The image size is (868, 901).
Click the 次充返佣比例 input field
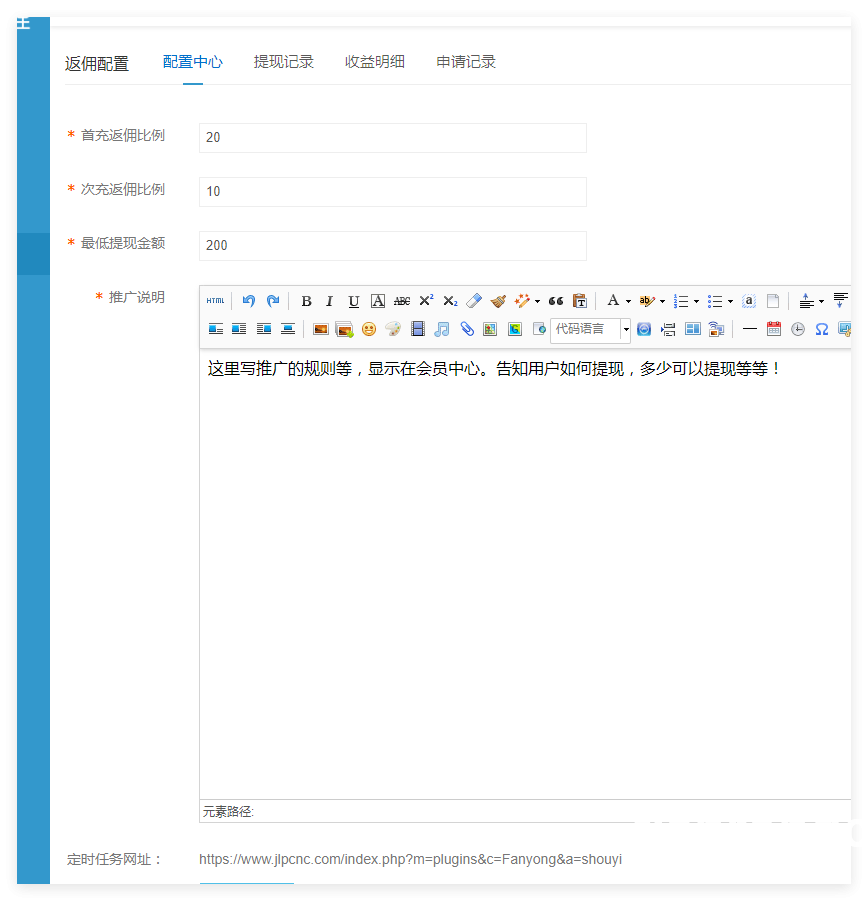[393, 192]
